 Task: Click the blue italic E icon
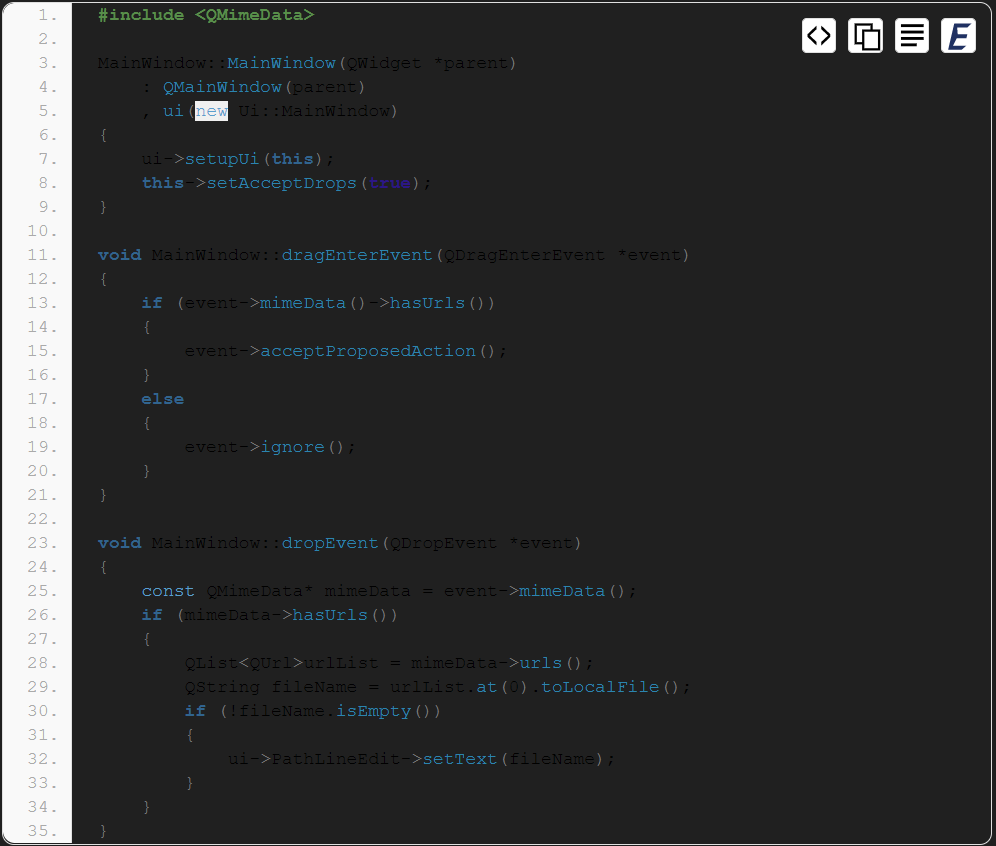(x=957, y=36)
